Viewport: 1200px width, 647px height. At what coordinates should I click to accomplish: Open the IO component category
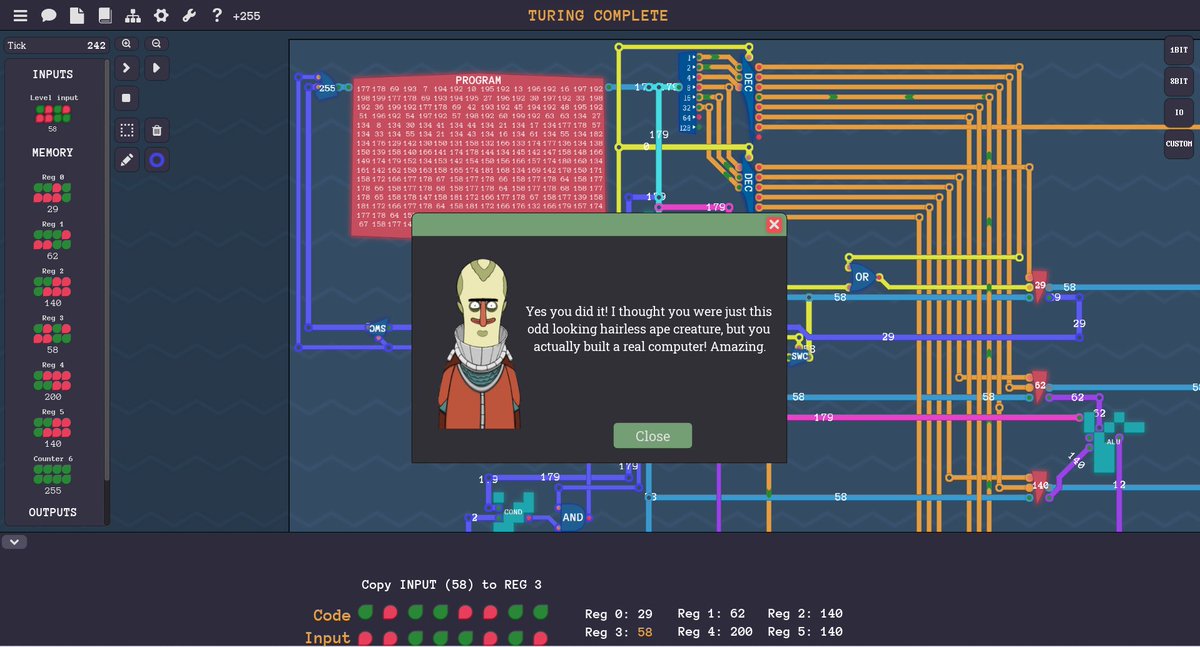tap(1178, 113)
